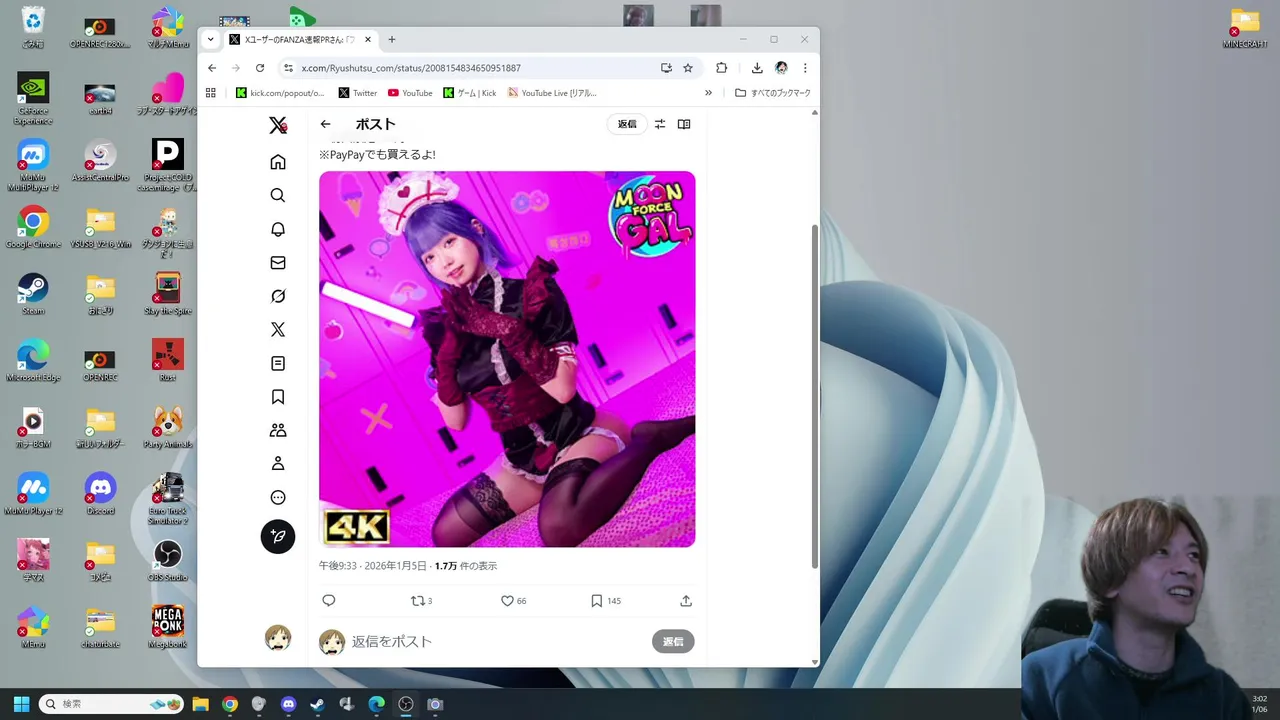Close the X FANZA速報PR tab

coord(368,40)
